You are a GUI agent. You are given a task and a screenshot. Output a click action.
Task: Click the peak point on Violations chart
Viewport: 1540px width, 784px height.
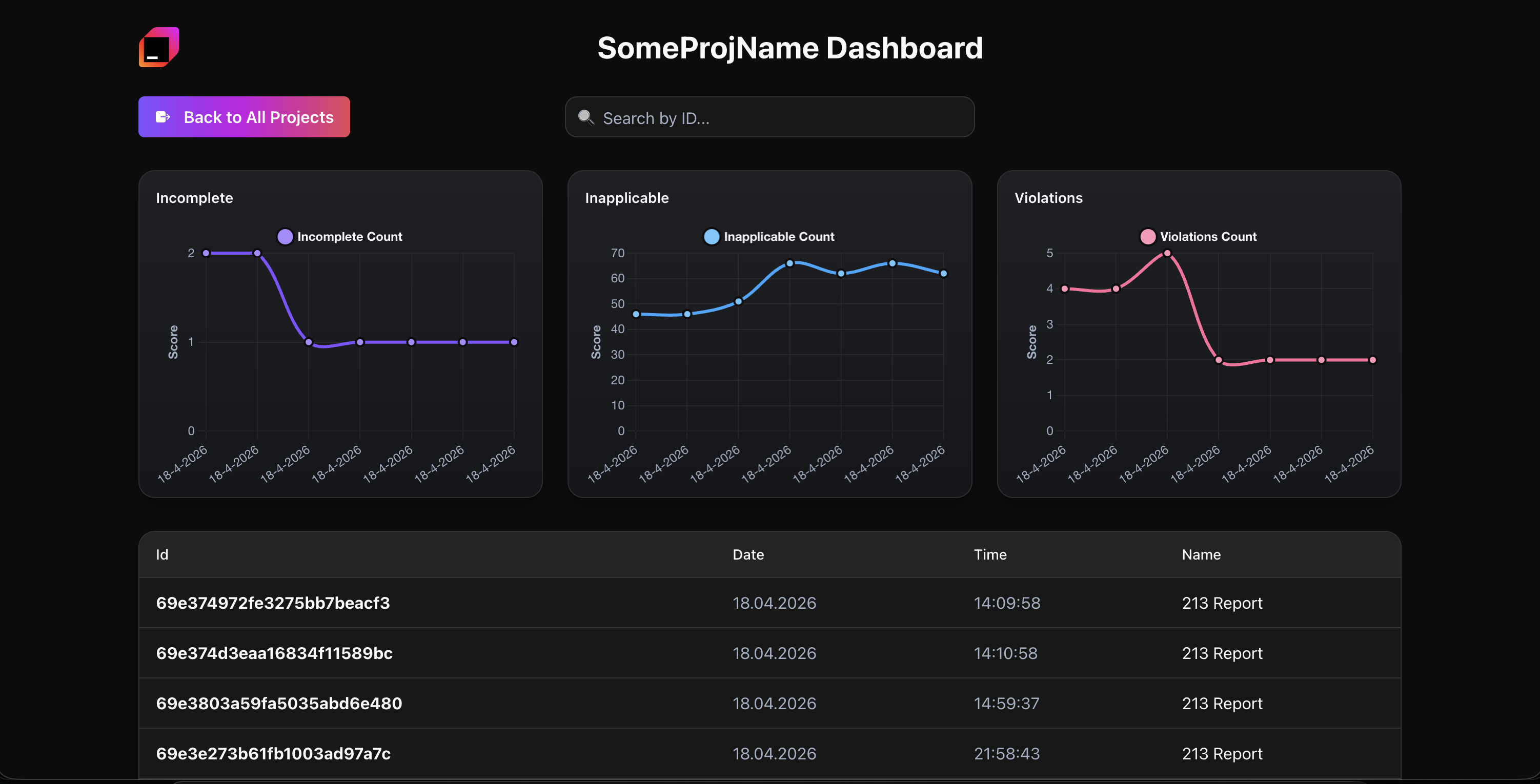click(x=1167, y=253)
